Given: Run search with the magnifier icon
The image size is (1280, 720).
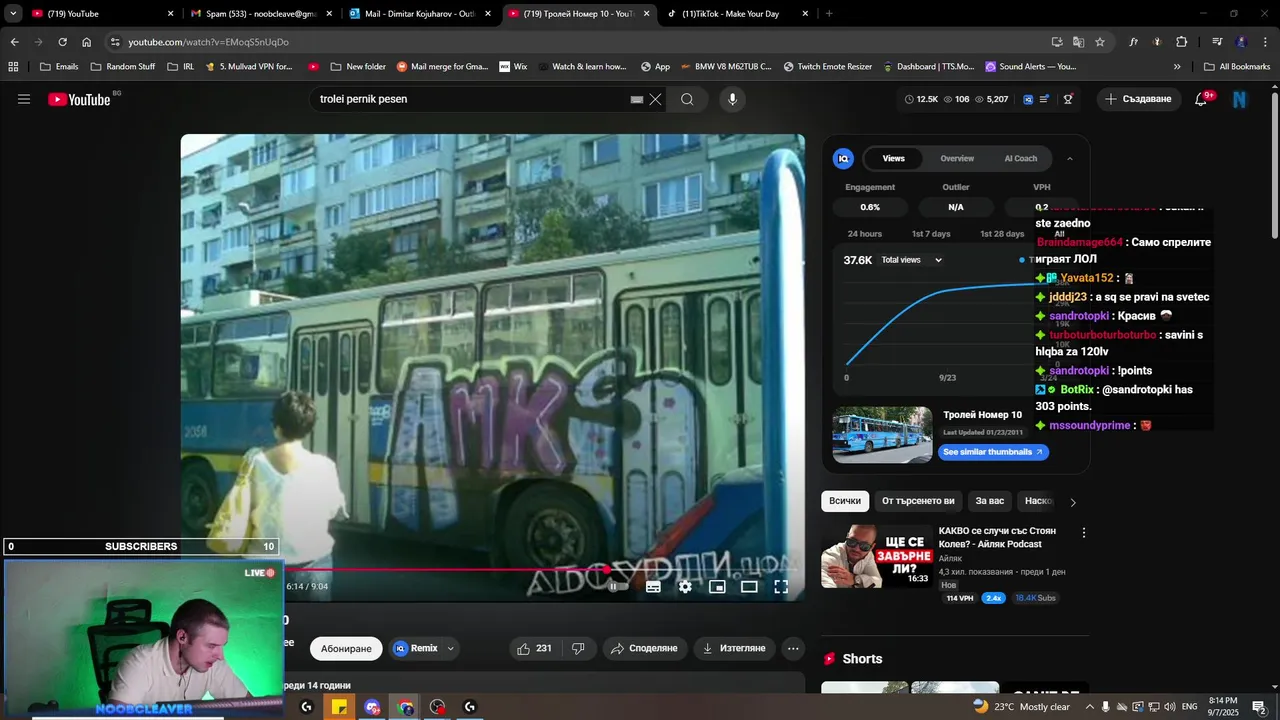Looking at the screenshot, I should point(687,99).
